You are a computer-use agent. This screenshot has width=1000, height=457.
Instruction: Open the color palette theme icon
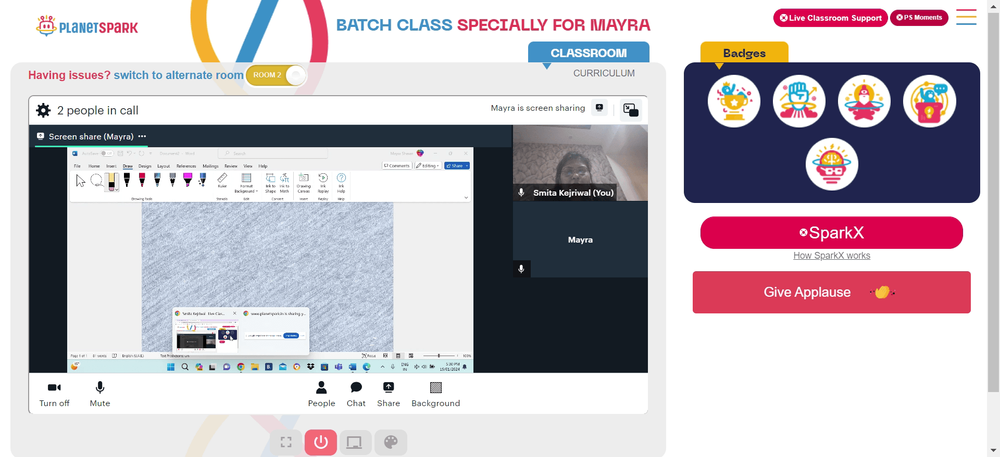390,442
